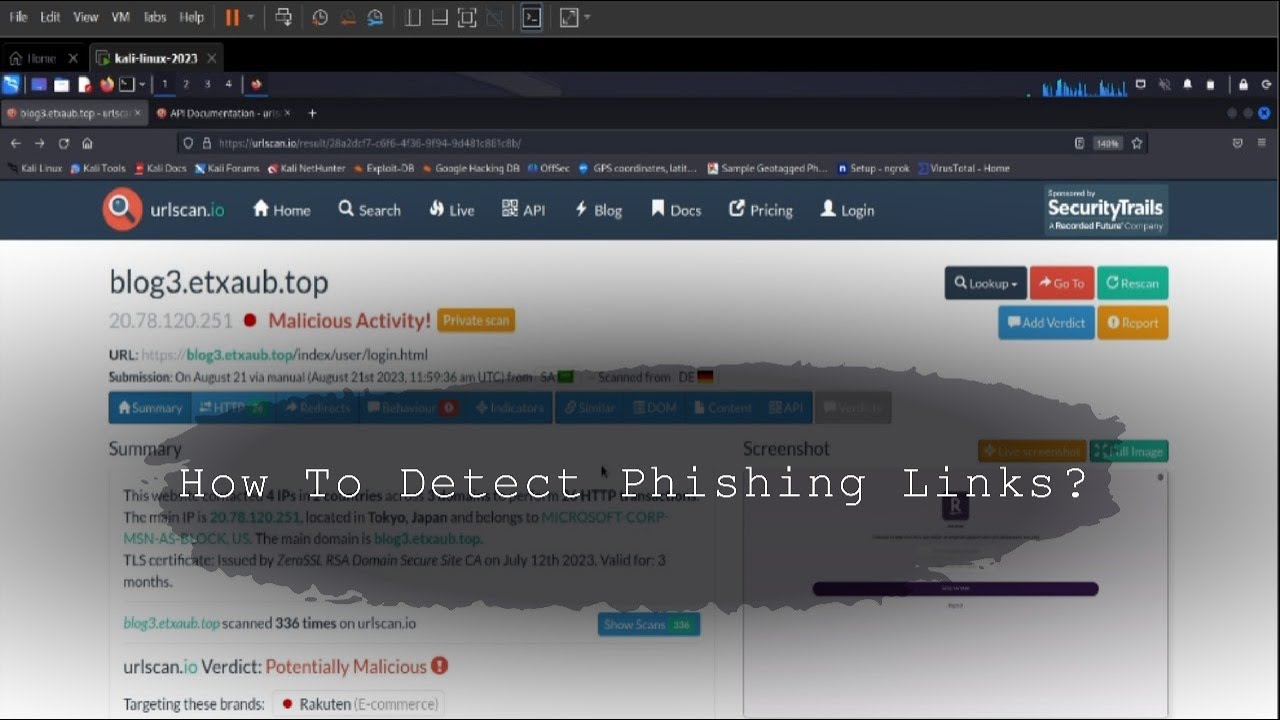Open the Firefox hamburger menu

[1262, 143]
